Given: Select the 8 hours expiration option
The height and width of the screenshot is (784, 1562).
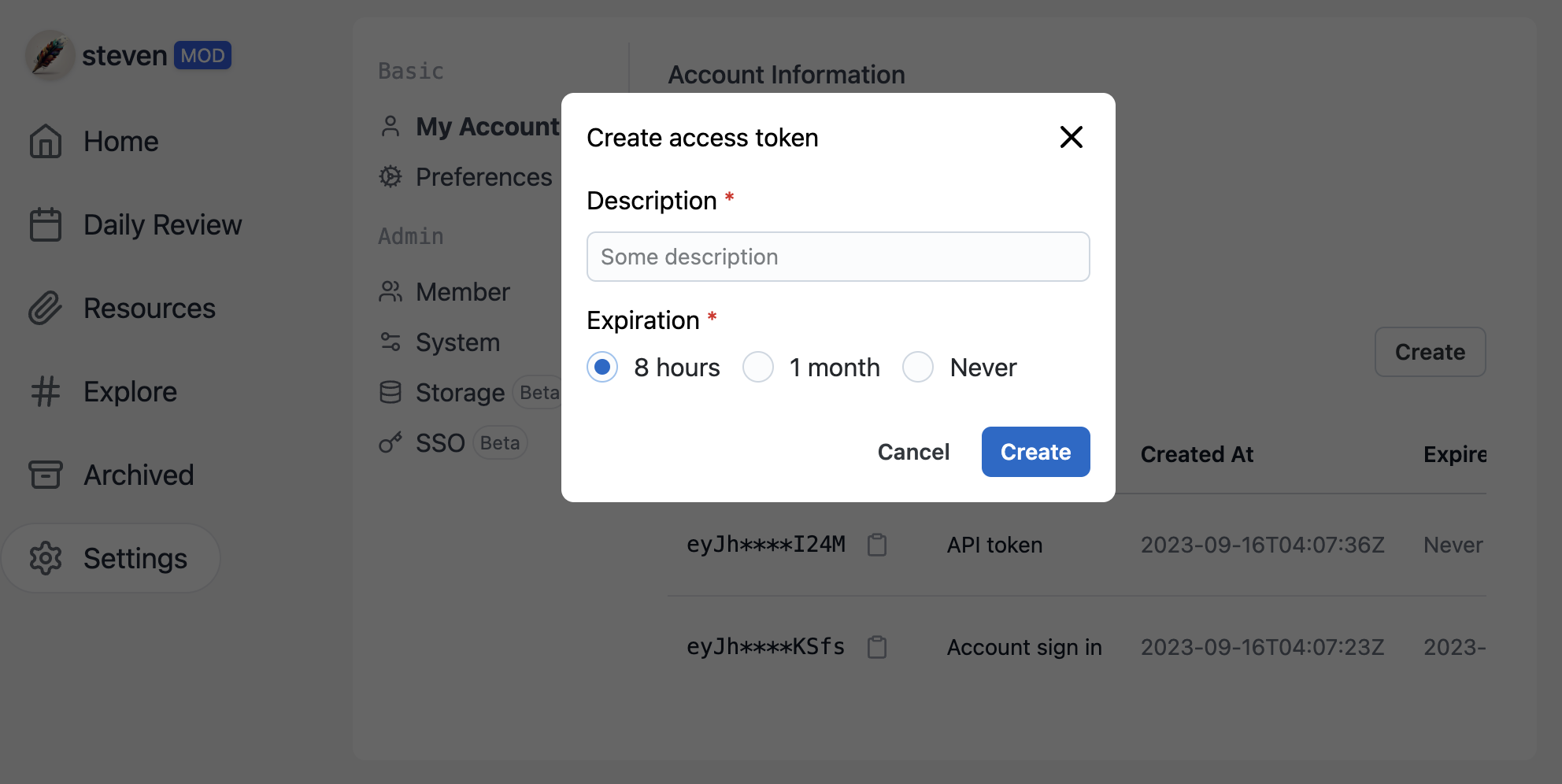Looking at the screenshot, I should point(602,368).
